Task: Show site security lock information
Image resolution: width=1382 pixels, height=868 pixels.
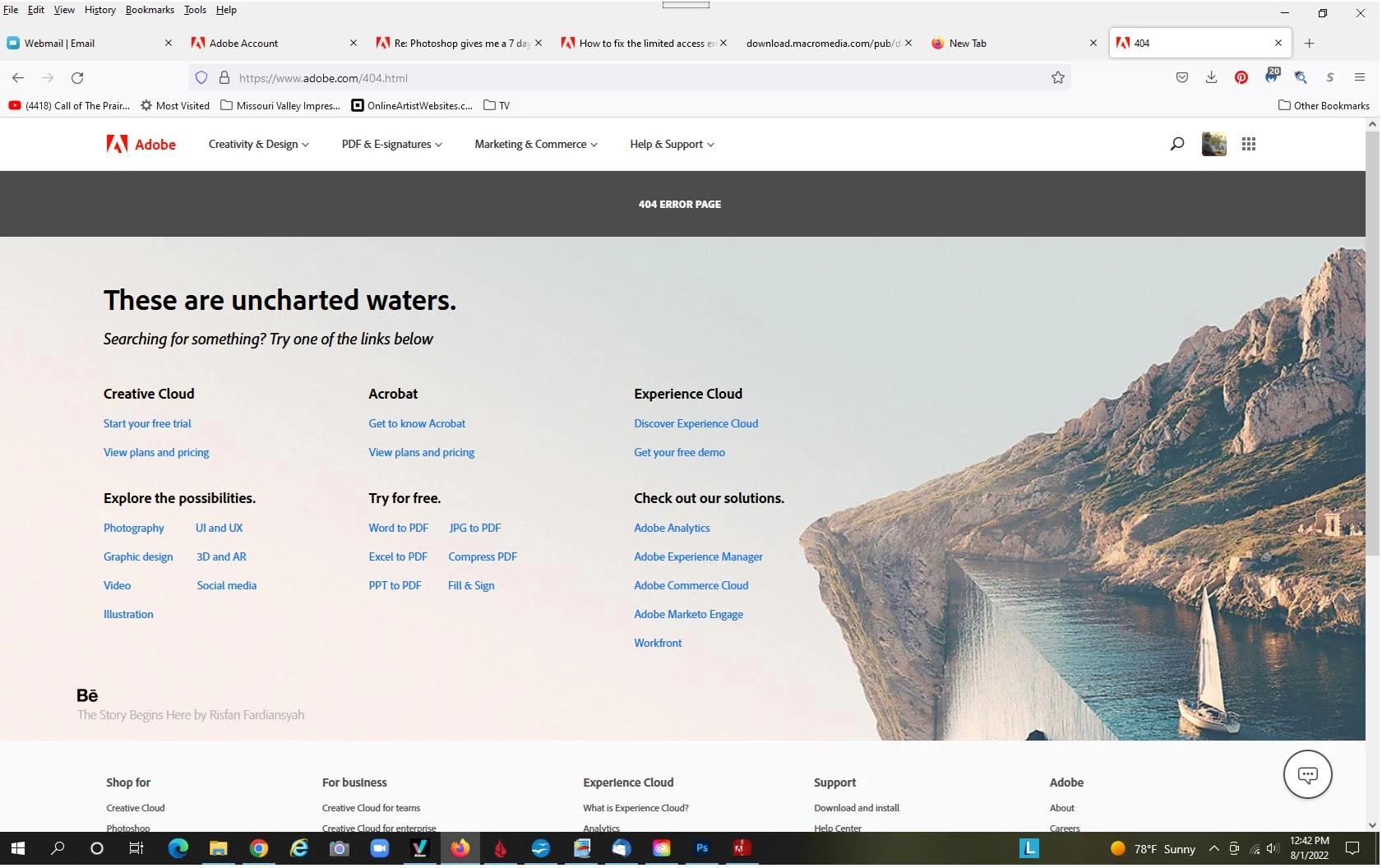Action: [x=224, y=78]
